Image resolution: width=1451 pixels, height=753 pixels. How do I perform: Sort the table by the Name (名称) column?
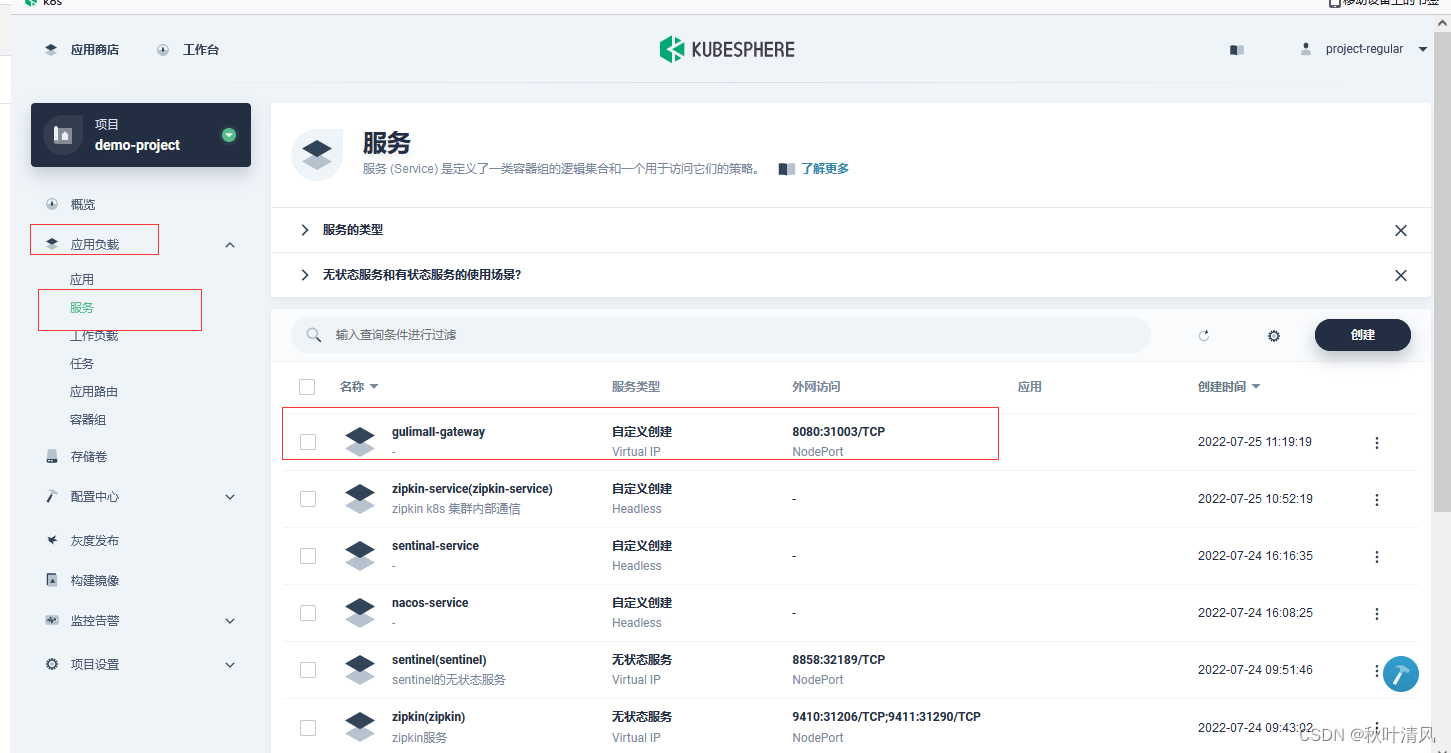tap(359, 387)
